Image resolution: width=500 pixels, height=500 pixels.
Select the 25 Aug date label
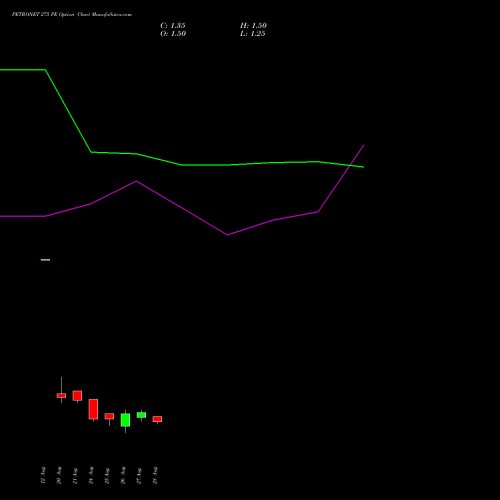tap(107, 475)
